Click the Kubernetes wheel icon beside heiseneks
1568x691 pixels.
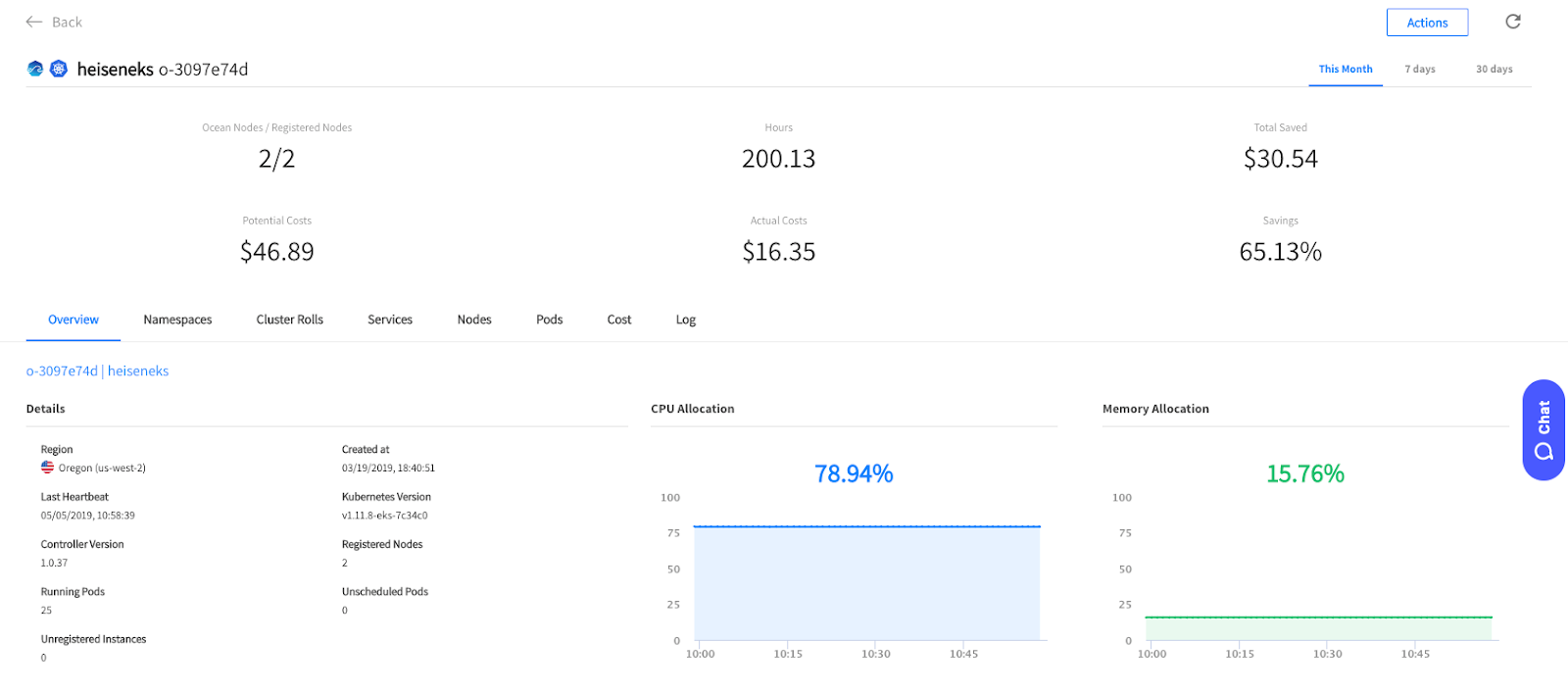point(59,69)
